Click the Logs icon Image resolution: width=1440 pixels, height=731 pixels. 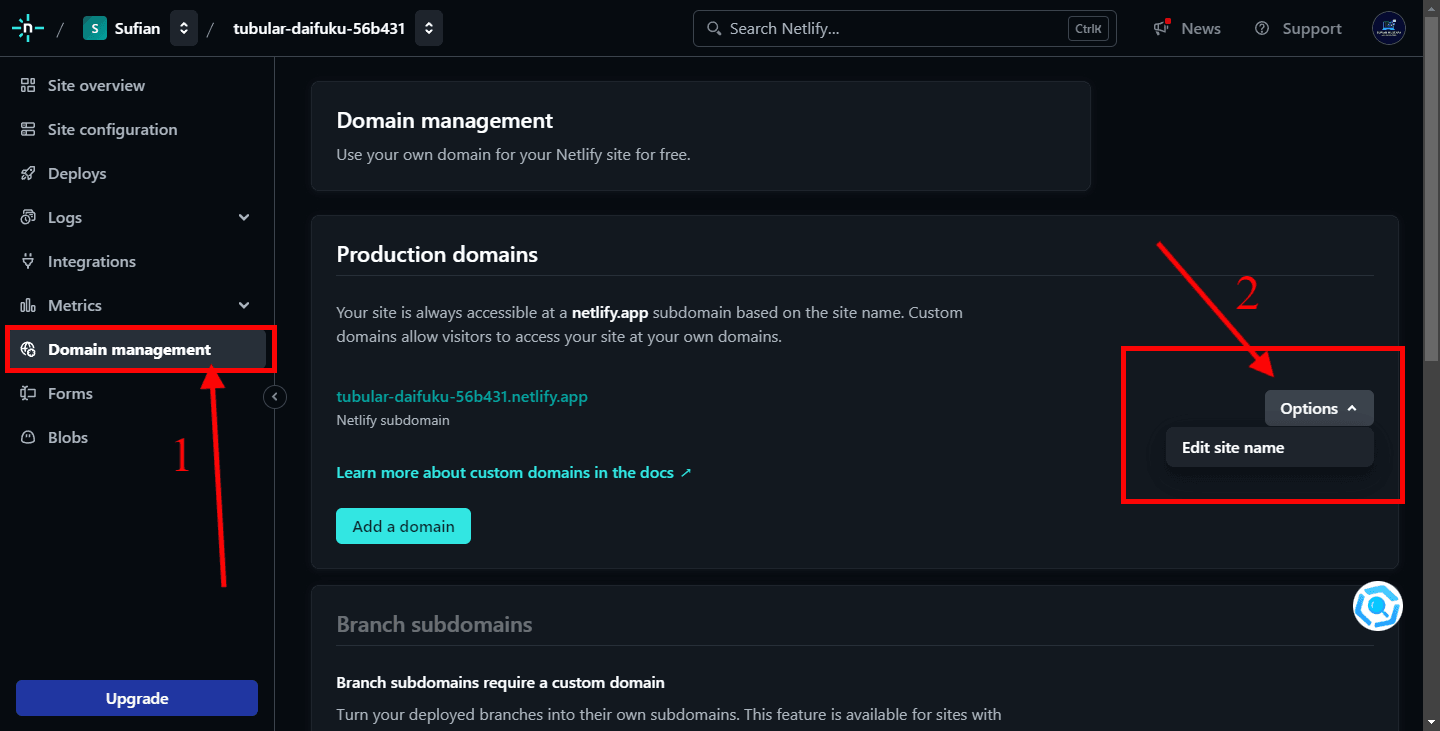28,217
